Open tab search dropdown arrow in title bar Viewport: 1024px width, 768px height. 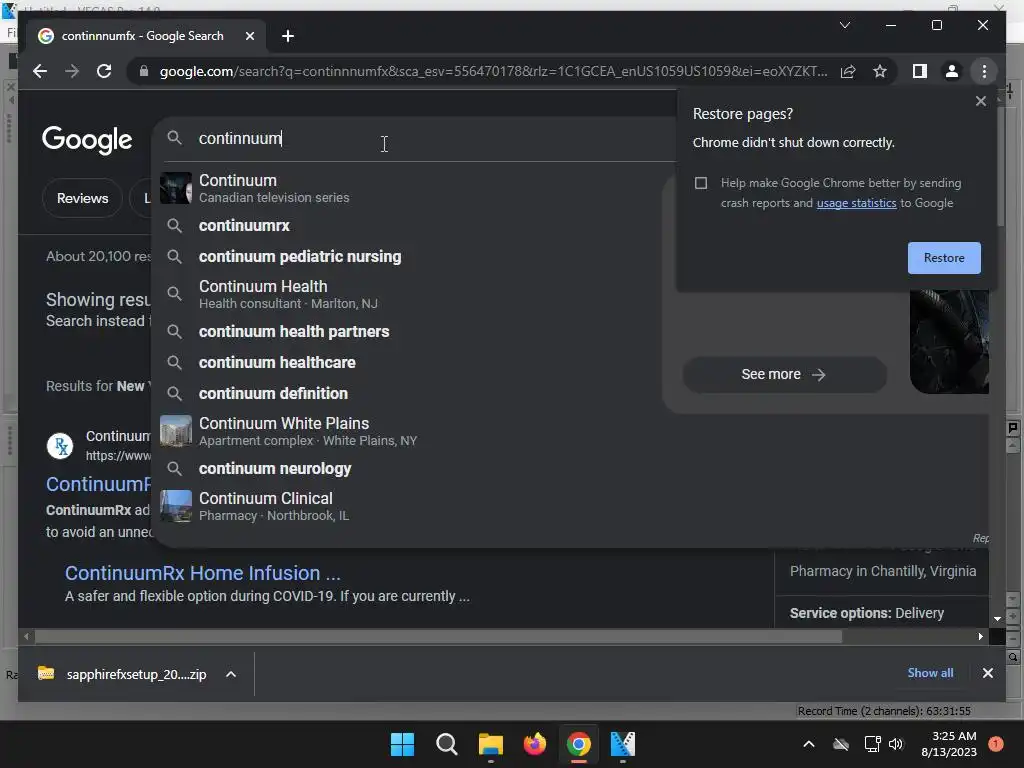pyautogui.click(x=844, y=25)
